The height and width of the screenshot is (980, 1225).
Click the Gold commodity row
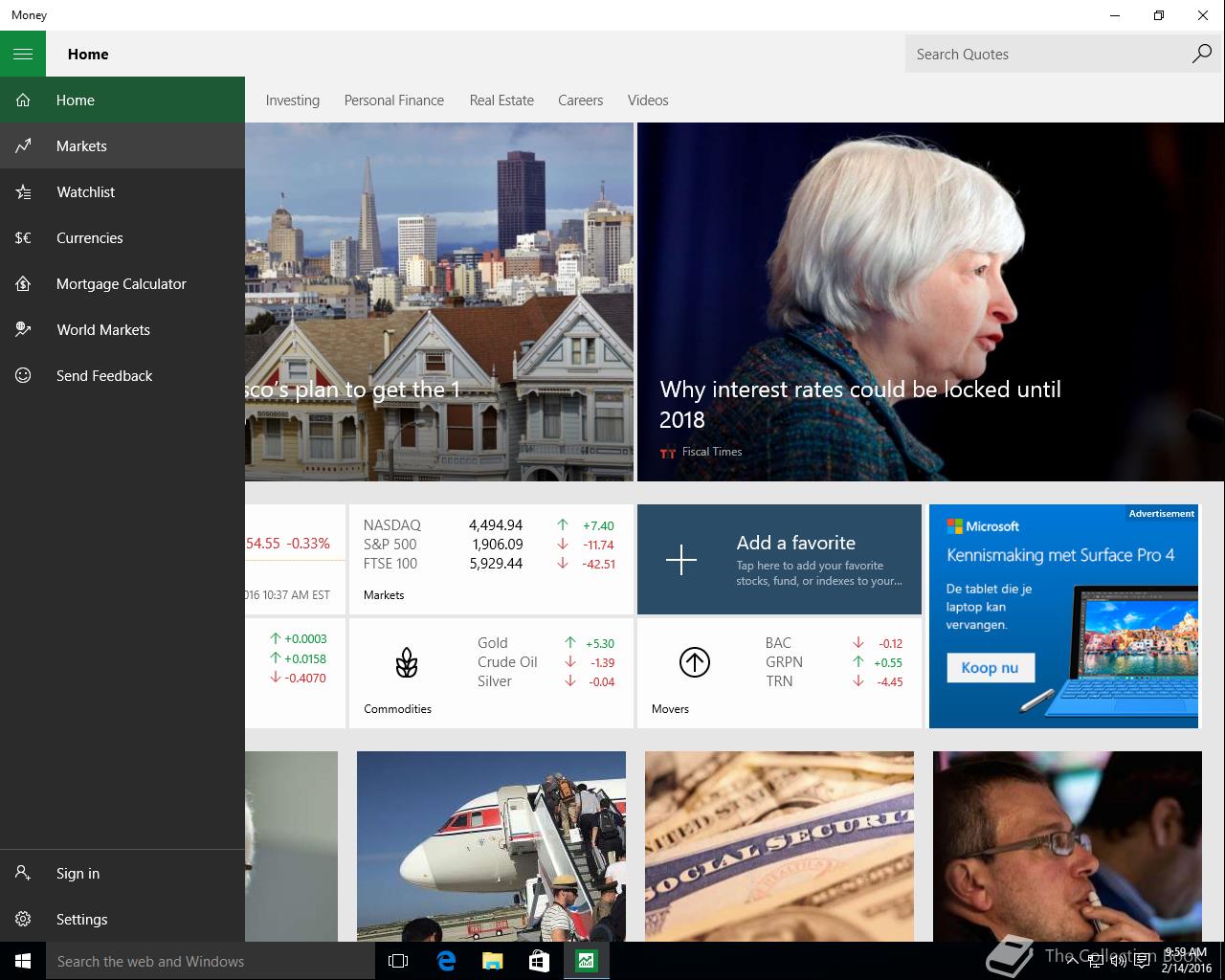pyautogui.click(x=546, y=643)
